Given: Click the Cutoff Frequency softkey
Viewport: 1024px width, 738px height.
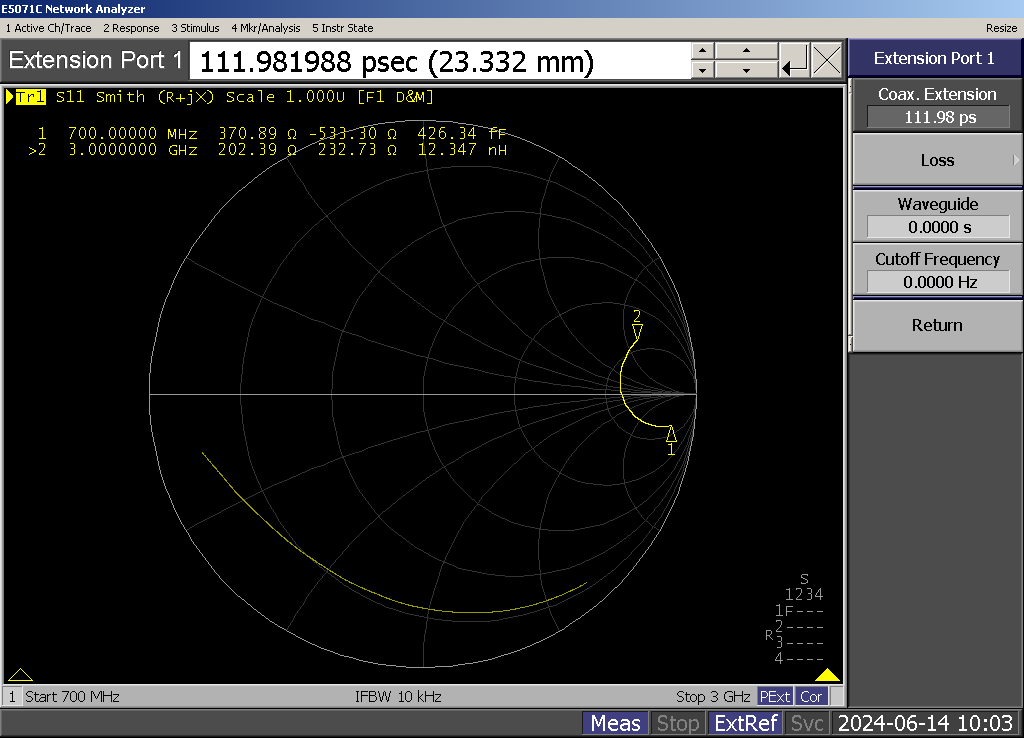Looking at the screenshot, I should coord(936,270).
